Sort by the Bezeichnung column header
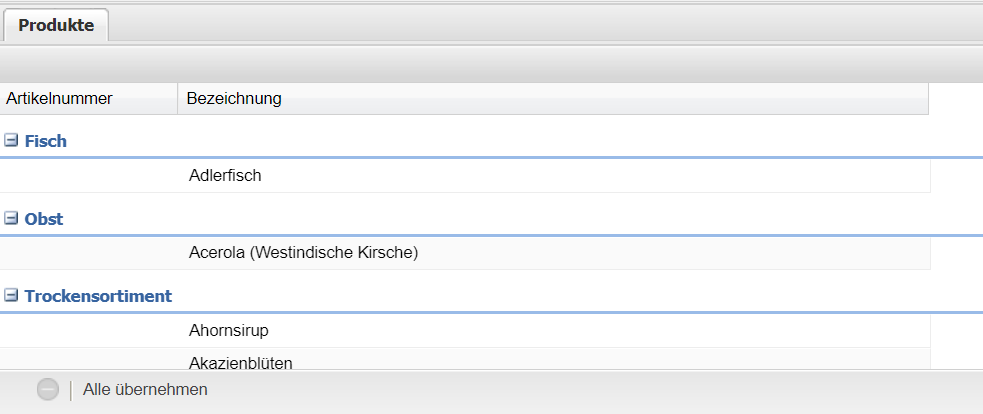 click(552, 98)
